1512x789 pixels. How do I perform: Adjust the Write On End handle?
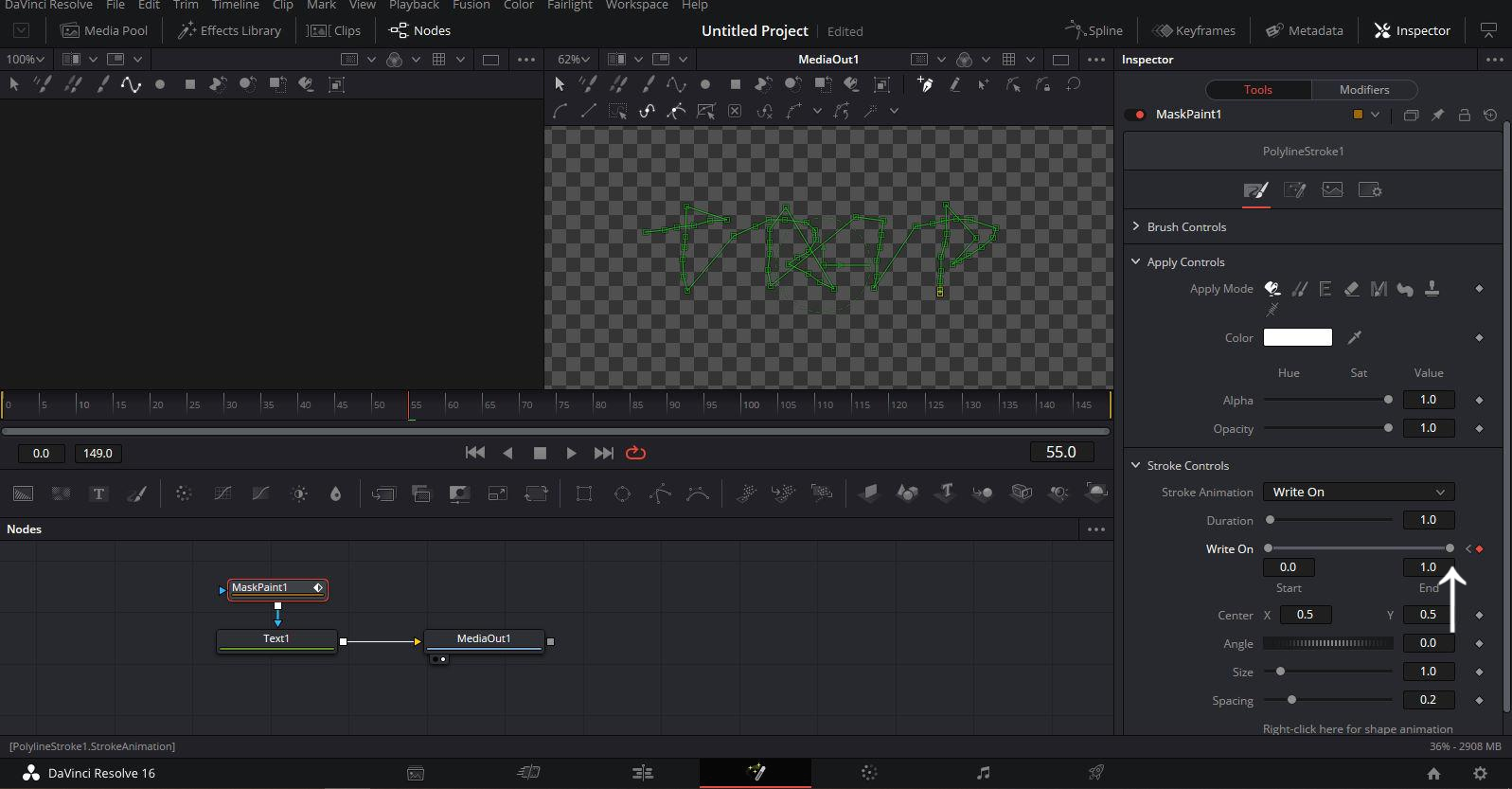[x=1450, y=548]
